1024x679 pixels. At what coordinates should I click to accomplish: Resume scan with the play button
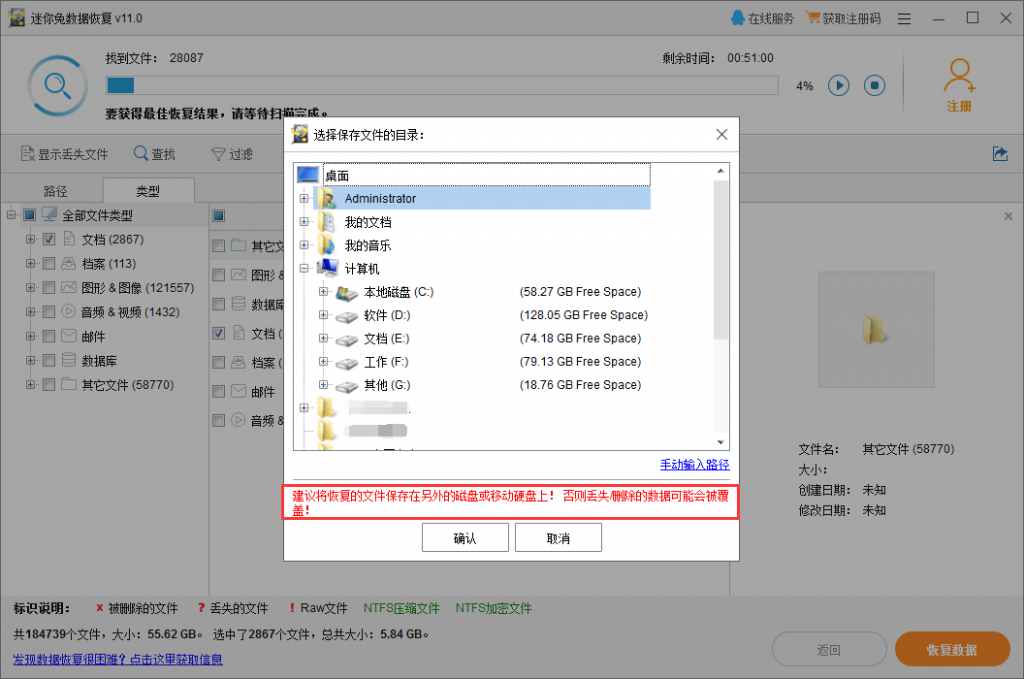point(839,86)
